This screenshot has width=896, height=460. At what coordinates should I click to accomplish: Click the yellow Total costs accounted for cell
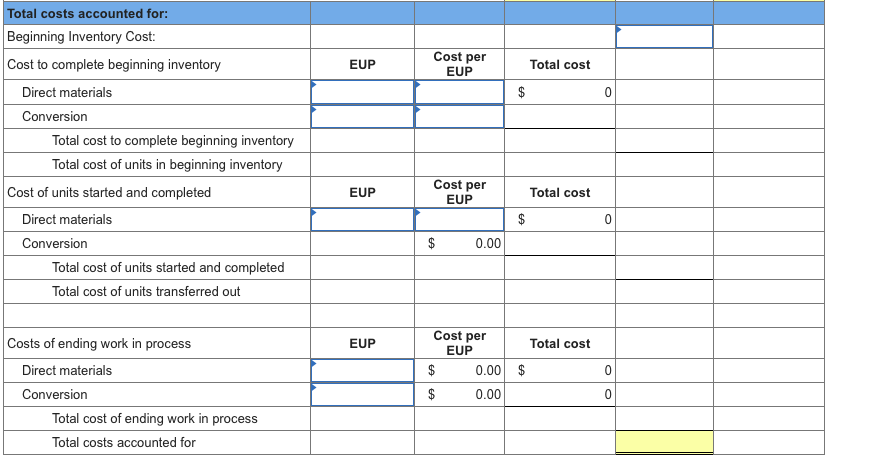[664, 442]
